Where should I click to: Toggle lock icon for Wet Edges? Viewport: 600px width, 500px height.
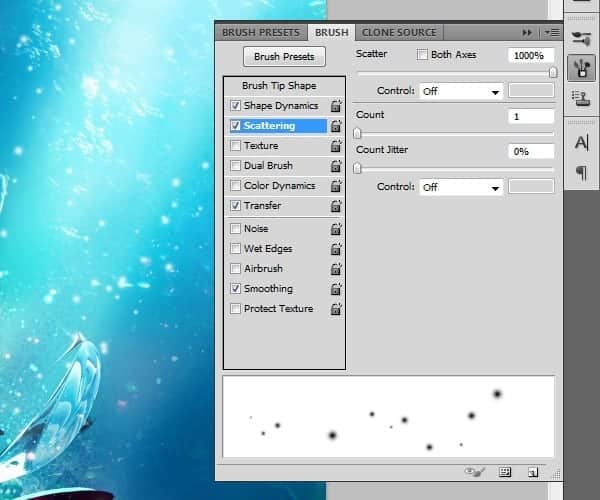pos(336,249)
